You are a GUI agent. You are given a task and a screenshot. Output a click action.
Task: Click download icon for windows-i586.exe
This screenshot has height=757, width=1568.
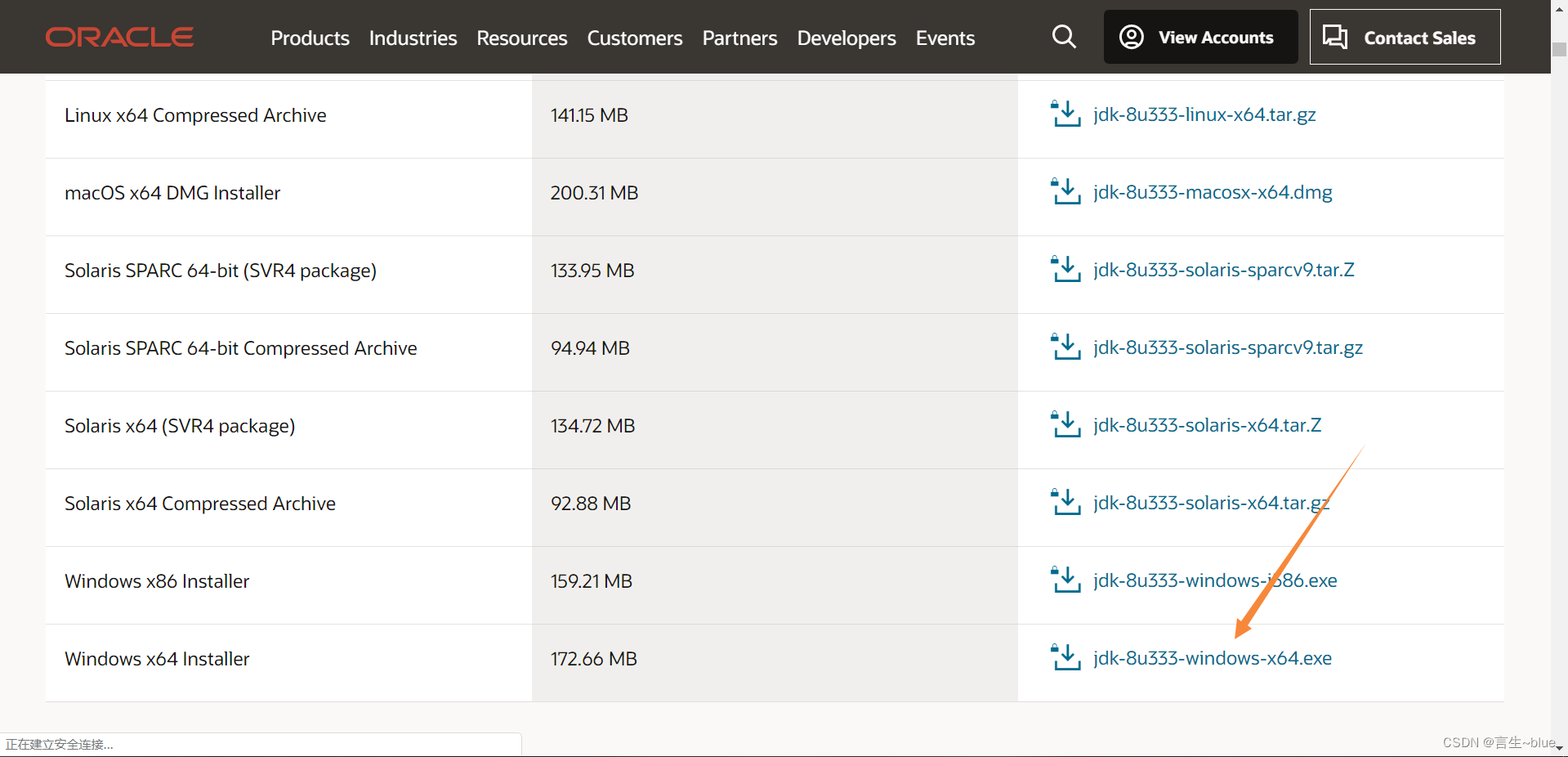1065,580
